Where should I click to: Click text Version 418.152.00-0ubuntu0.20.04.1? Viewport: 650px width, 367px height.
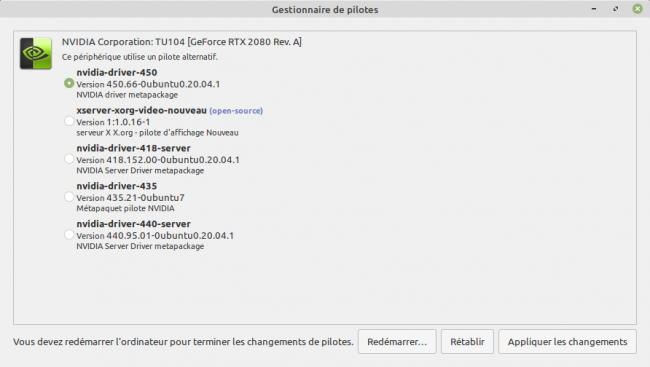click(158, 160)
